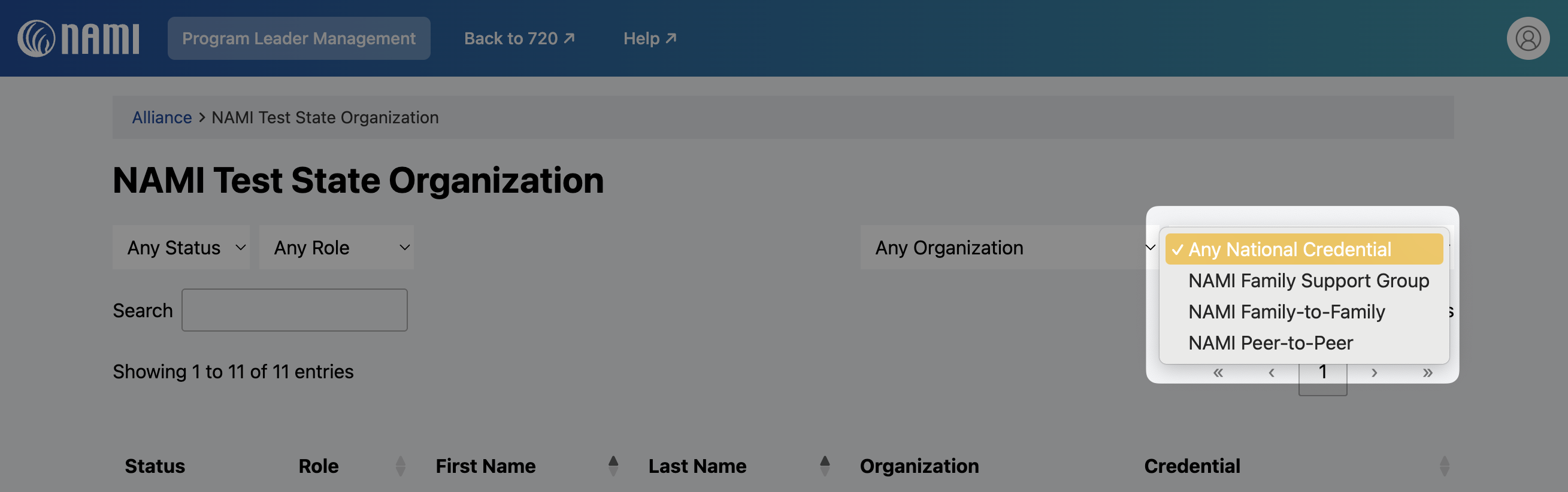
Task: Sort by the Credential column arrows
Action: tap(1445, 466)
